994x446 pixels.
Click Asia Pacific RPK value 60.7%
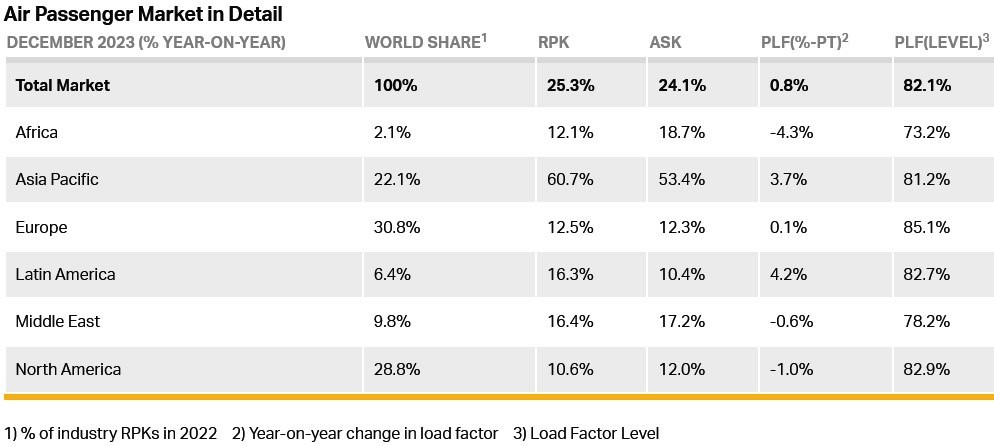point(570,179)
